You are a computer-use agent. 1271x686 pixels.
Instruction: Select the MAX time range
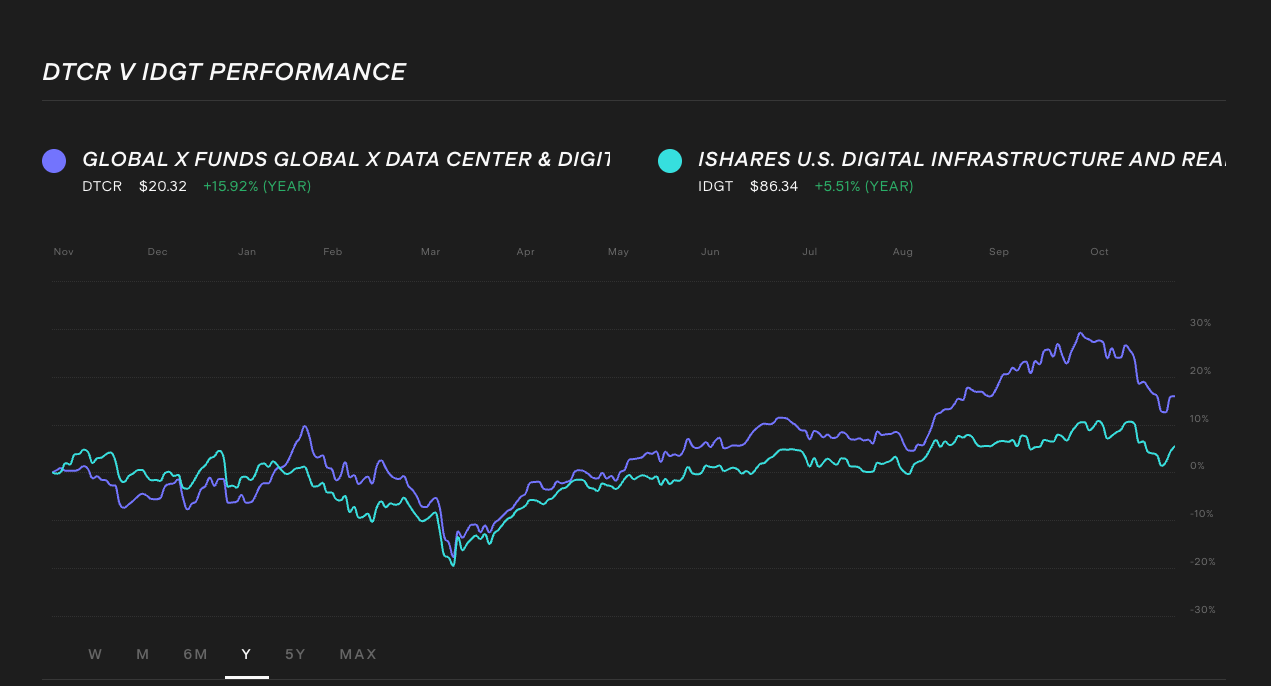point(357,654)
